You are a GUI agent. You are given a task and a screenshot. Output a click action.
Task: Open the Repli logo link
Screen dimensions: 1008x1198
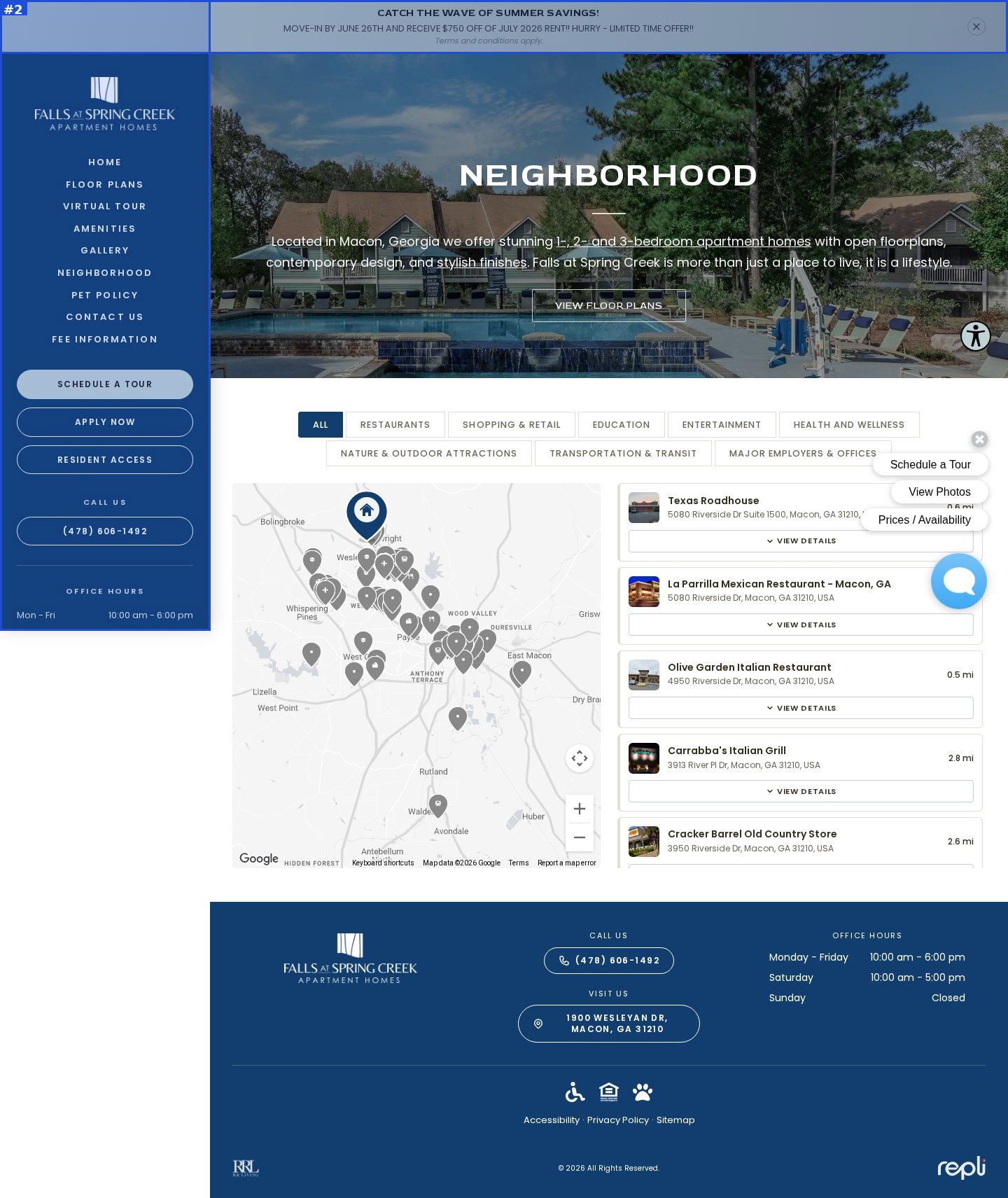pos(962,1168)
